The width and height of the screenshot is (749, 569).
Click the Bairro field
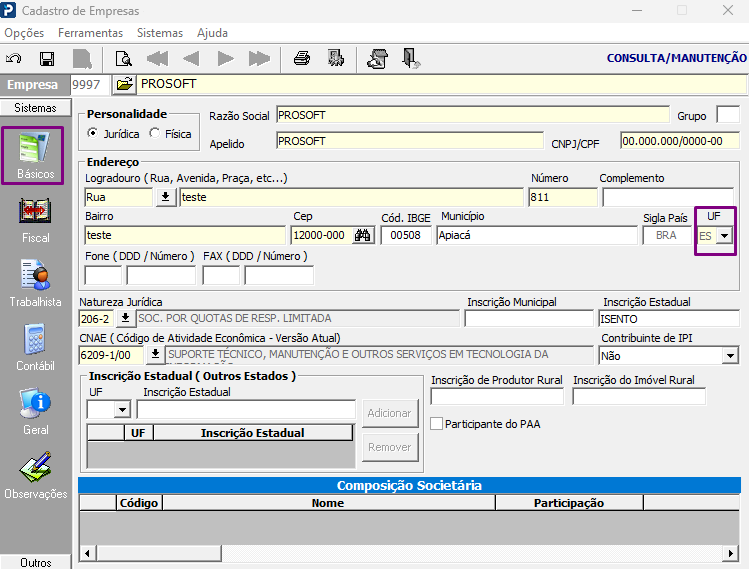click(x=185, y=235)
